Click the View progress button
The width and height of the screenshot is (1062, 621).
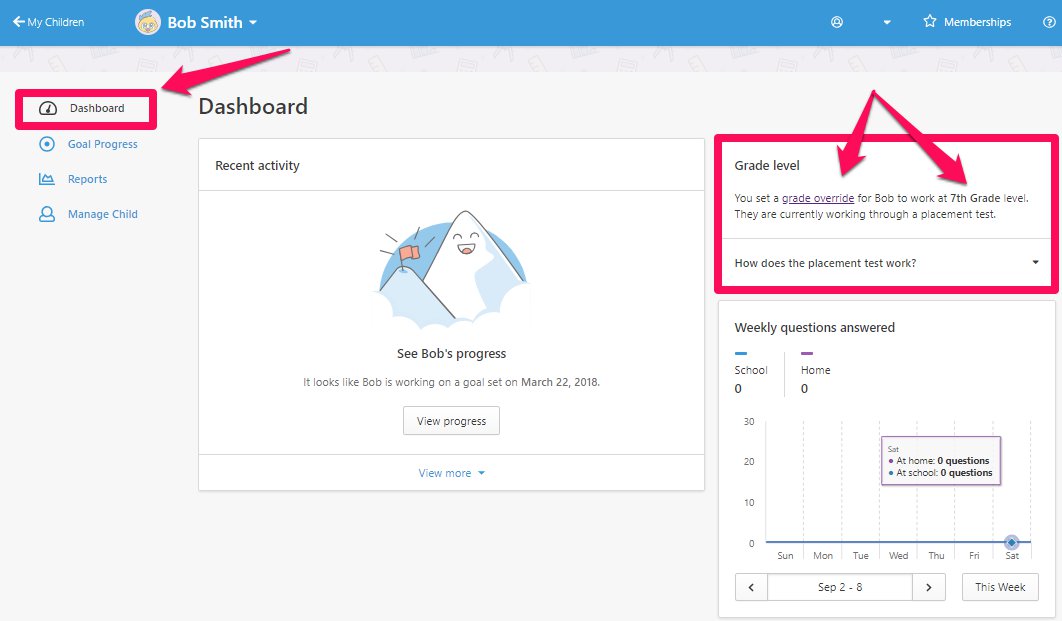[x=451, y=421]
